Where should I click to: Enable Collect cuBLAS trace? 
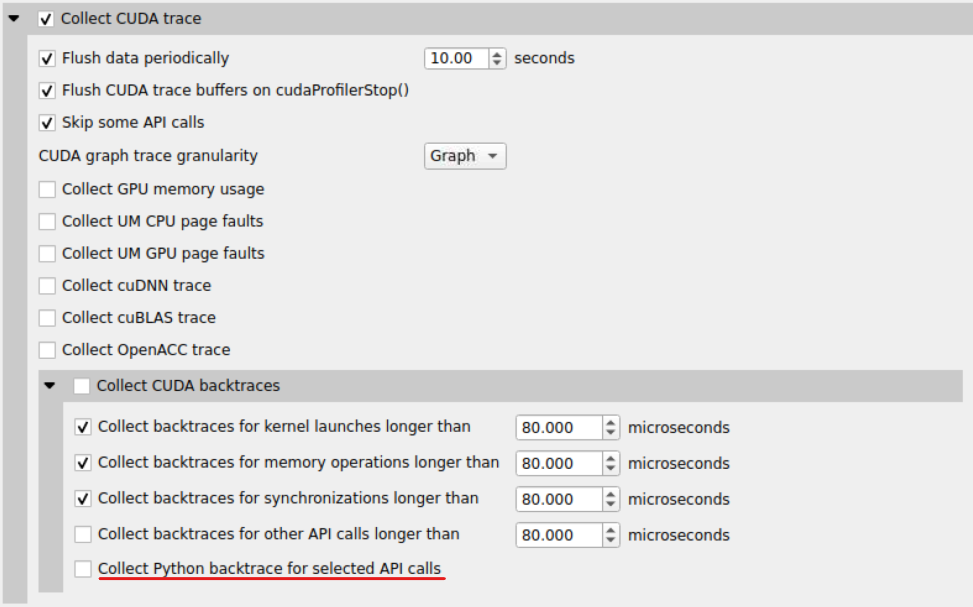point(45,317)
